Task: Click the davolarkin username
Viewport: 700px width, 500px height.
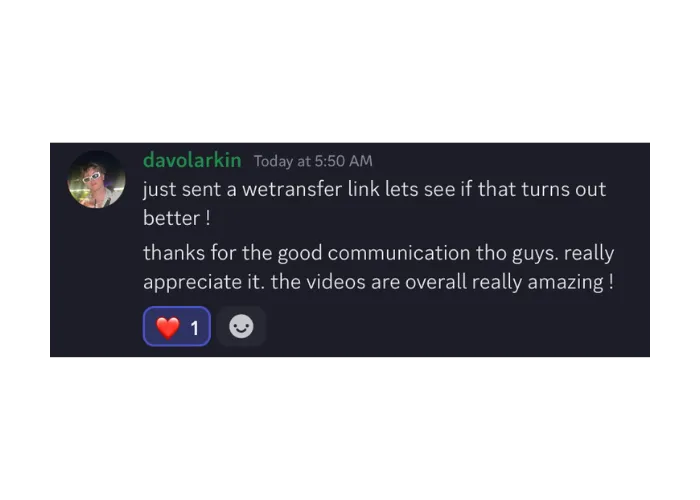Action: pyautogui.click(x=192, y=160)
